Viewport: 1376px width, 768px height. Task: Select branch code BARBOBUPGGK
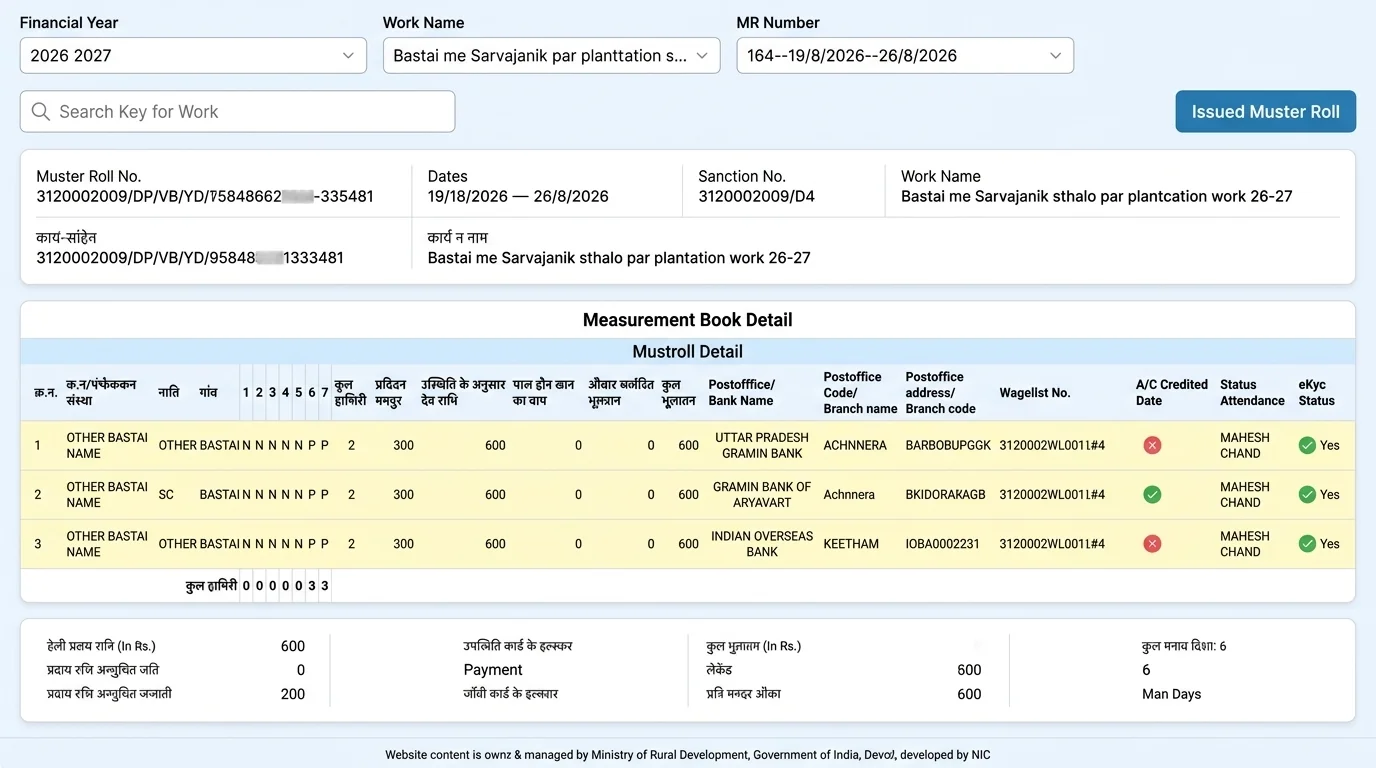coord(948,445)
